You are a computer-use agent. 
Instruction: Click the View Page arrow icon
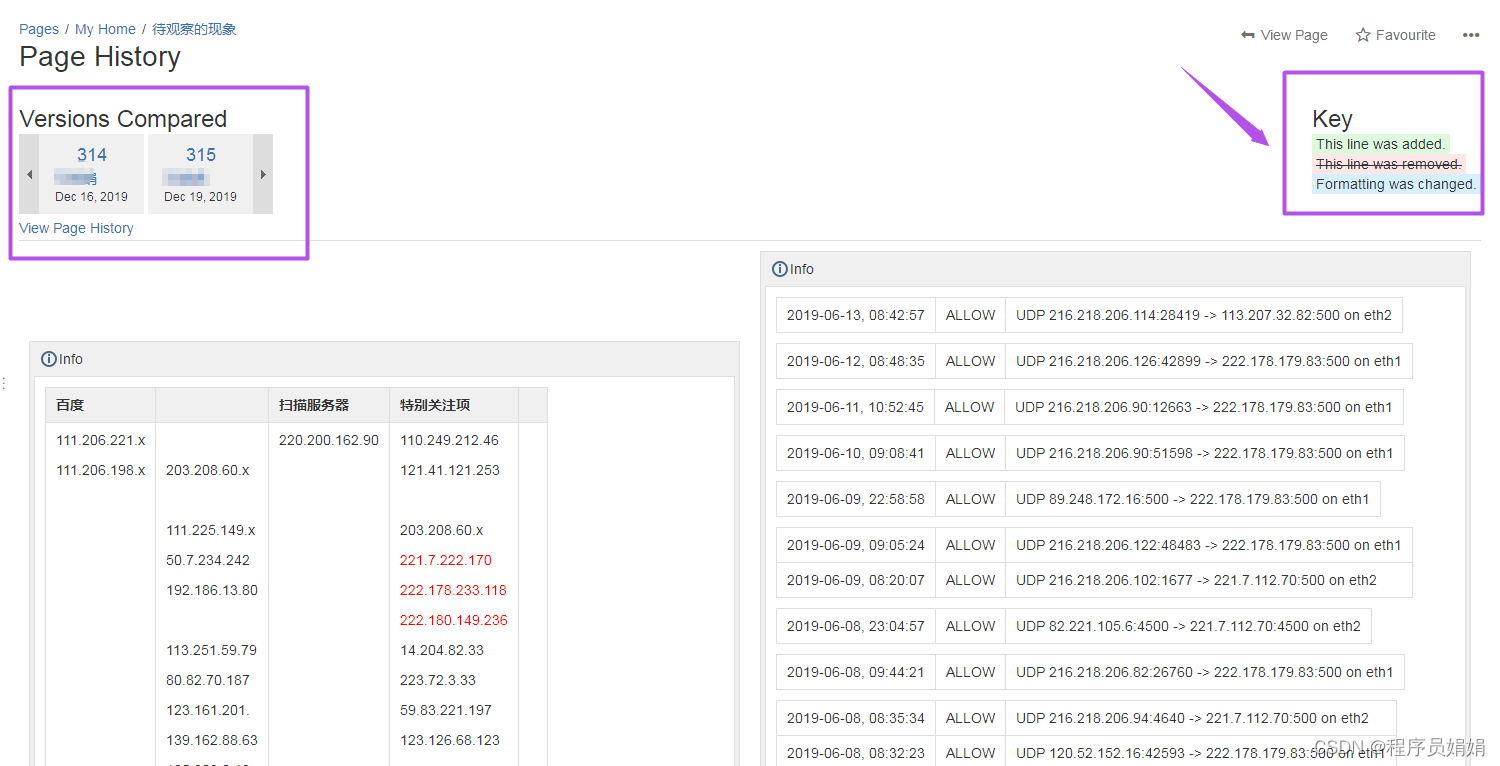(x=1247, y=35)
